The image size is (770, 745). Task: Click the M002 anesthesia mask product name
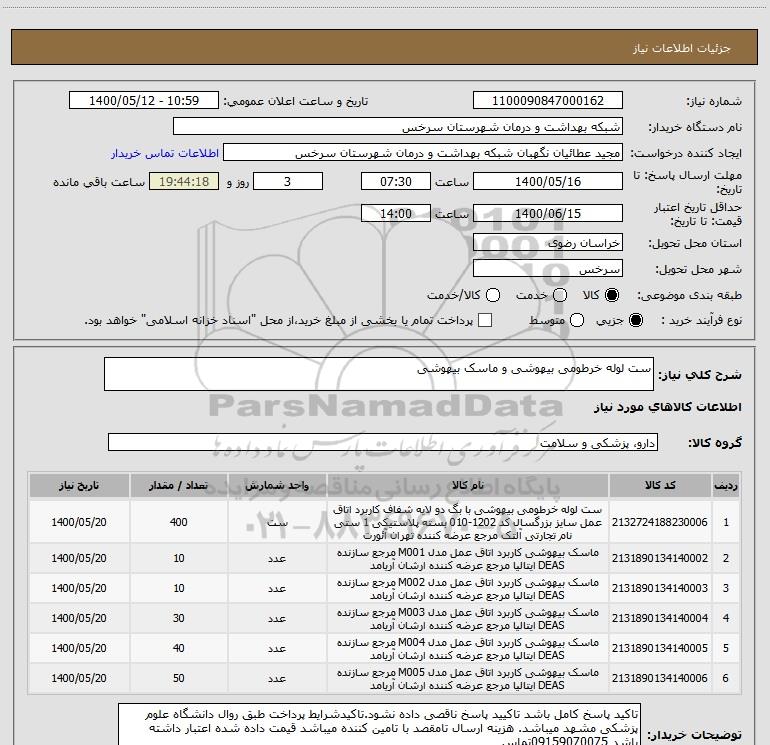tap(468, 589)
